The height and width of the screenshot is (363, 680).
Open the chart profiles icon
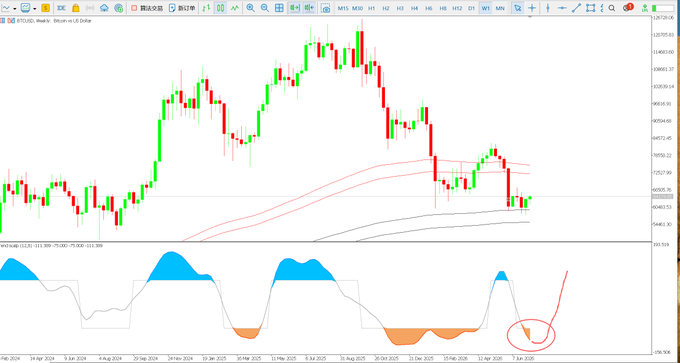click(x=26, y=8)
